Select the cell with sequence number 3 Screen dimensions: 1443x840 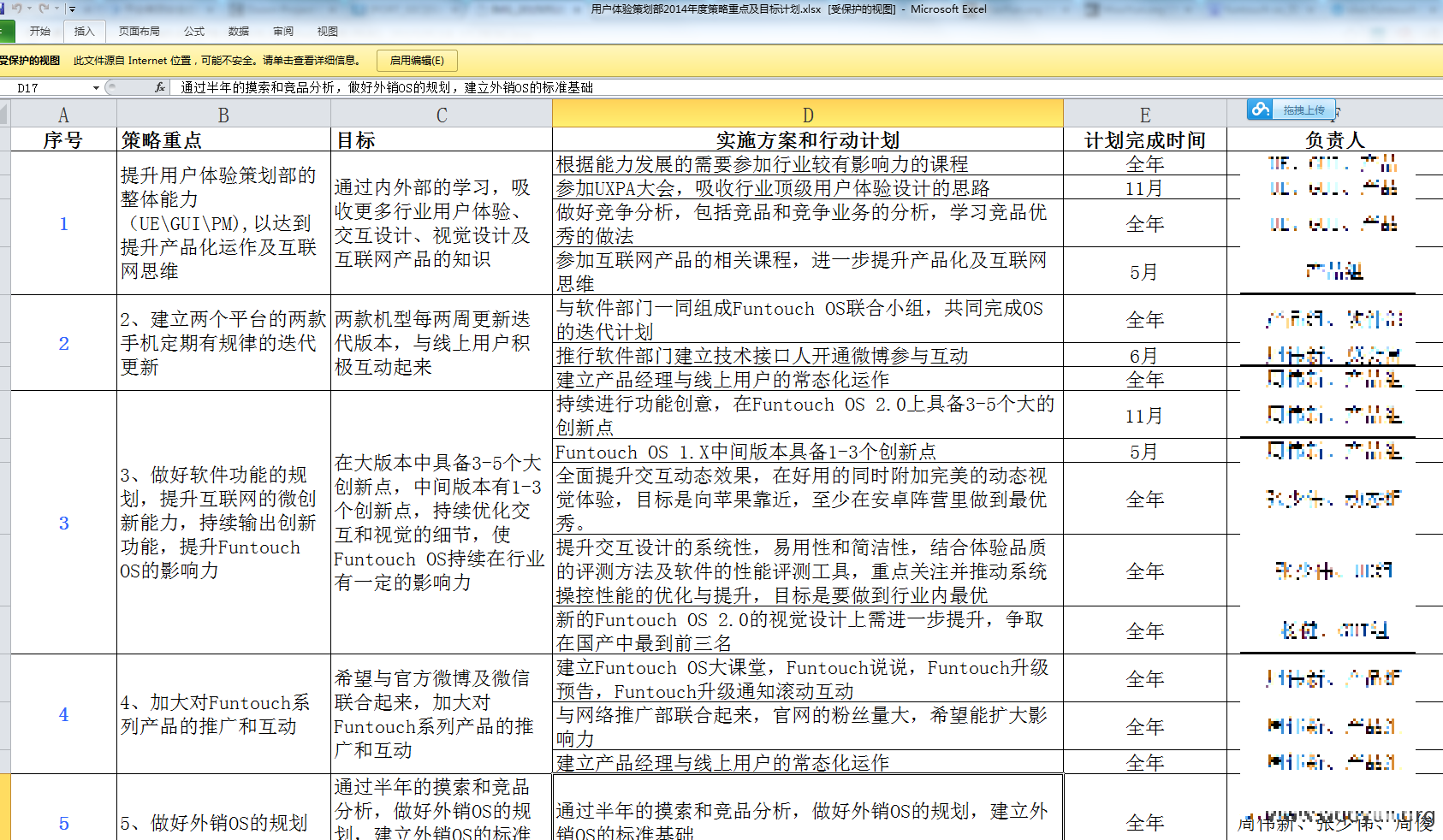coord(63,523)
